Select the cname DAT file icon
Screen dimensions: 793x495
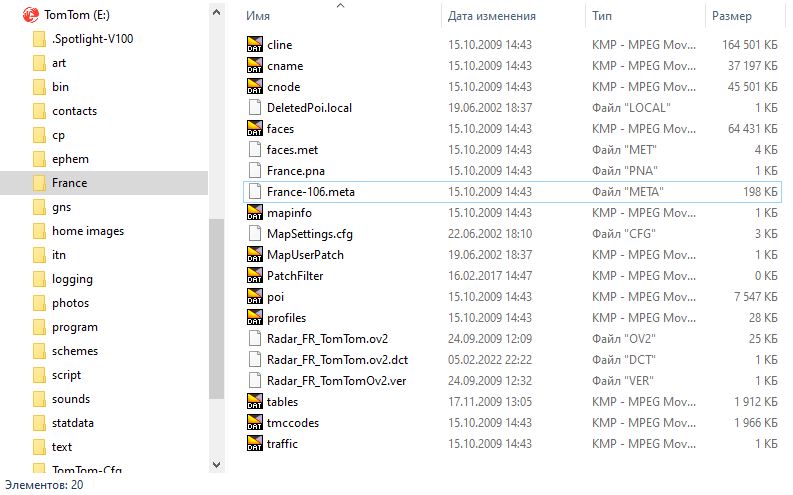coord(255,66)
